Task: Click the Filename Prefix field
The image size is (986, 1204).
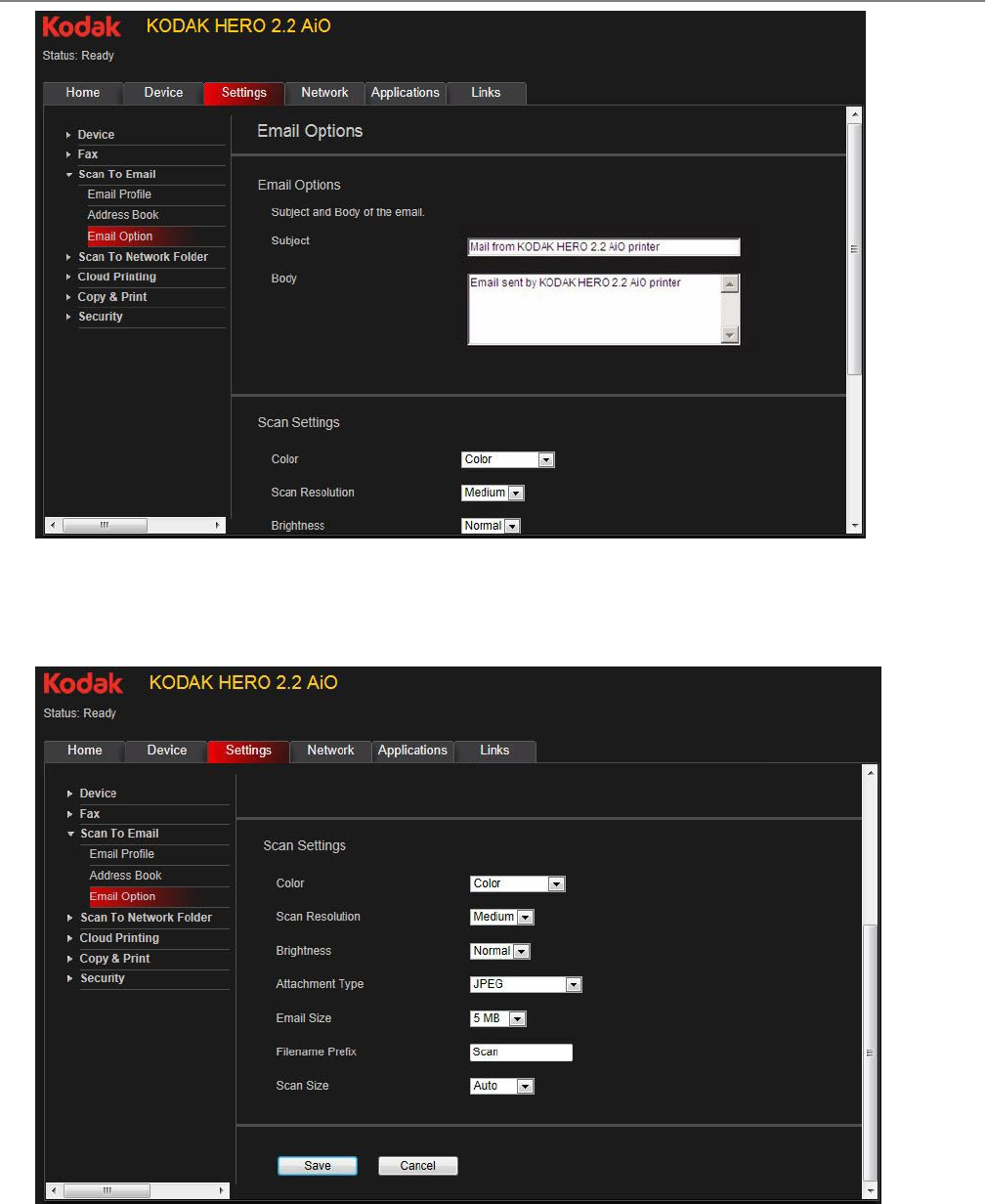Action: click(x=521, y=1053)
